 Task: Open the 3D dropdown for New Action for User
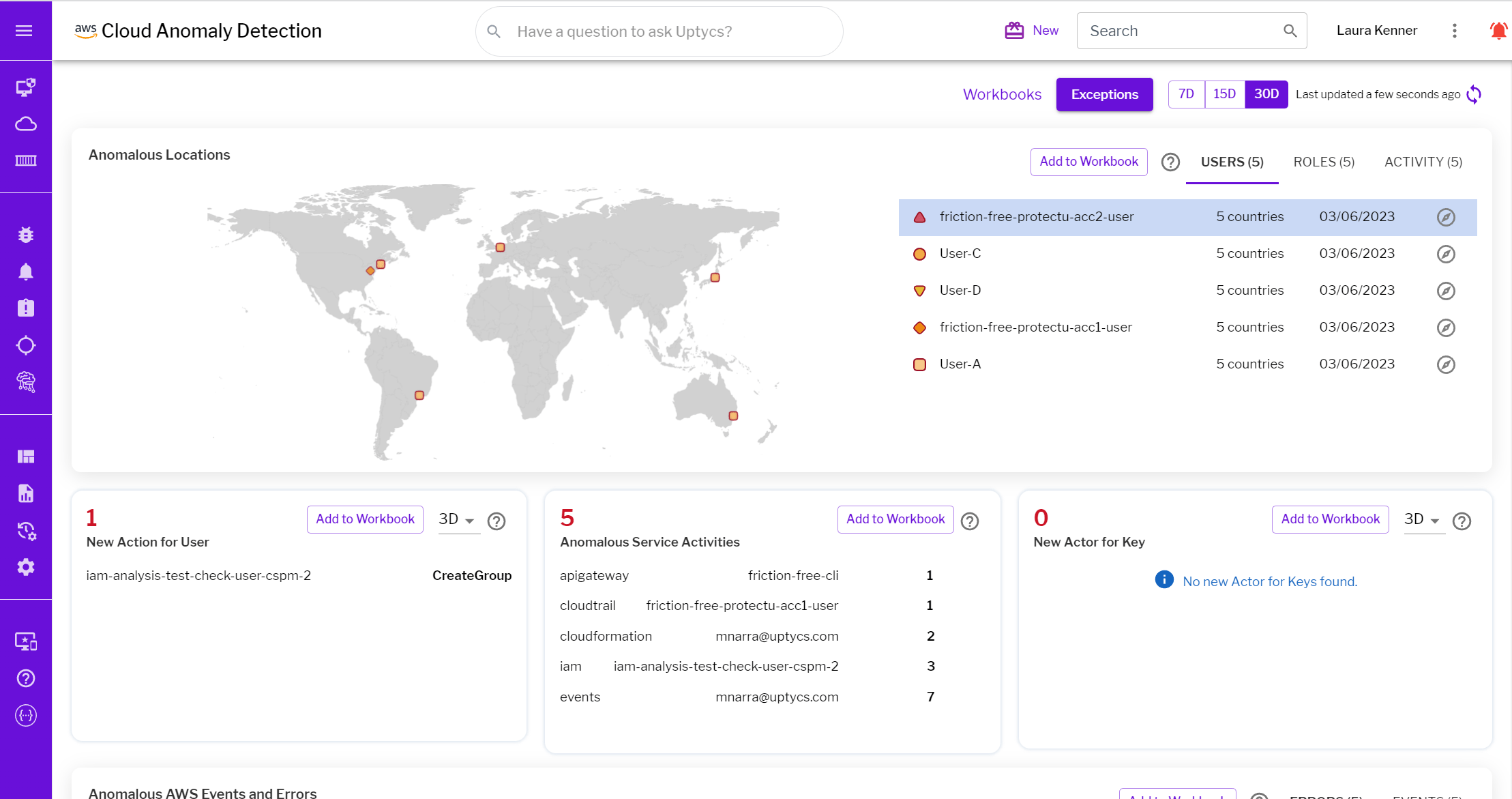pyautogui.click(x=458, y=519)
